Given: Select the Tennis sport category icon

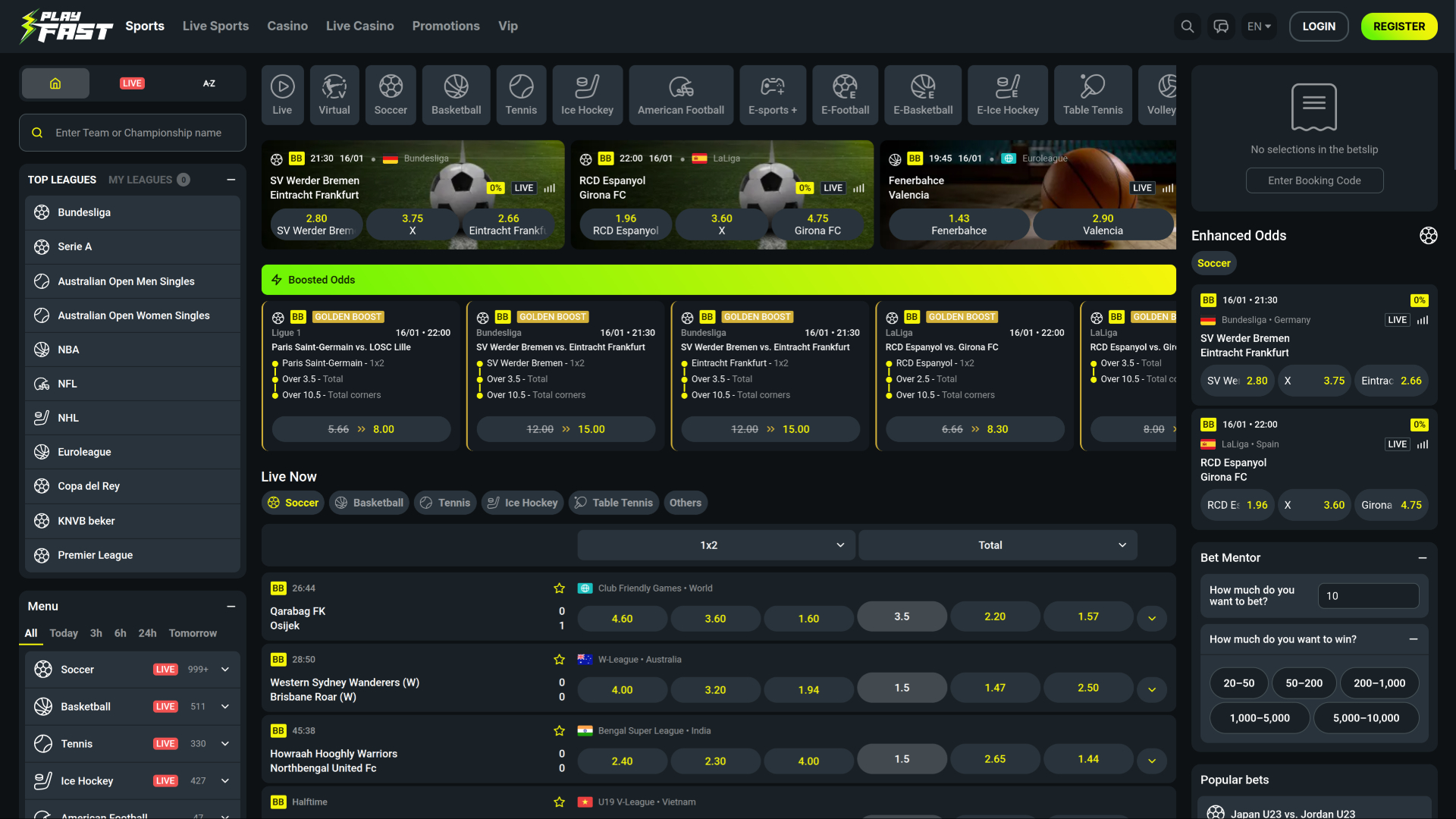Looking at the screenshot, I should (521, 94).
